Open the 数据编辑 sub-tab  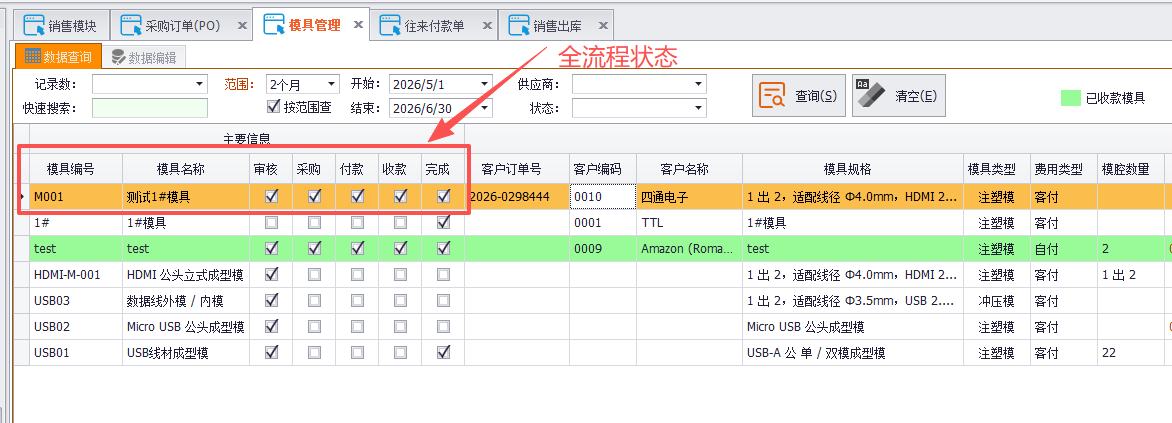pyautogui.click(x=144, y=58)
